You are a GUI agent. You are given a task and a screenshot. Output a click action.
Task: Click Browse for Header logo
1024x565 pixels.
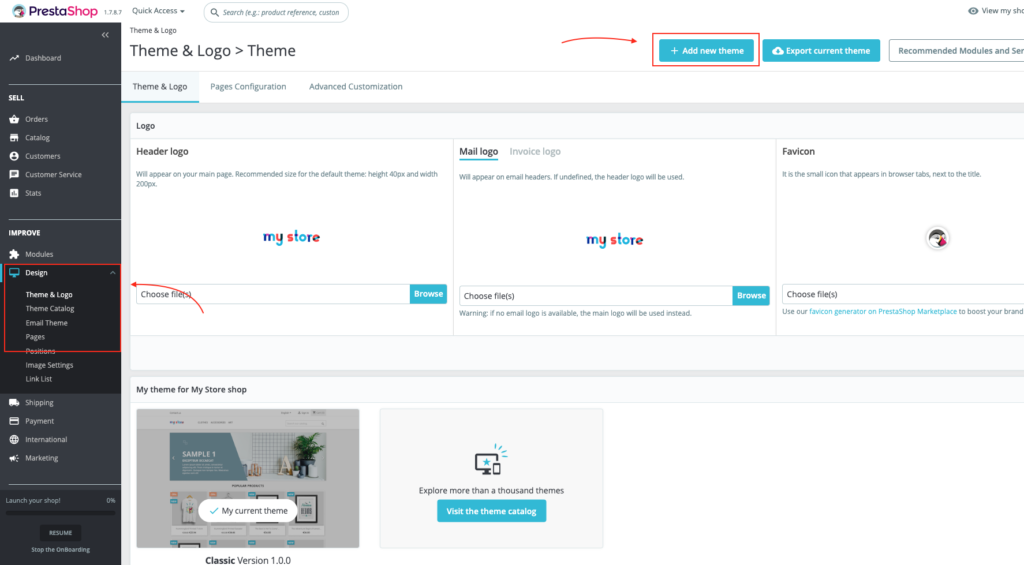coord(428,294)
